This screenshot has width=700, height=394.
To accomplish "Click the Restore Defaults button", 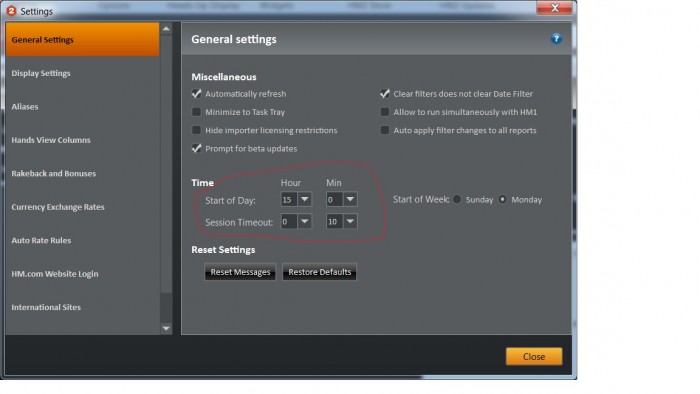I will tap(320, 272).
